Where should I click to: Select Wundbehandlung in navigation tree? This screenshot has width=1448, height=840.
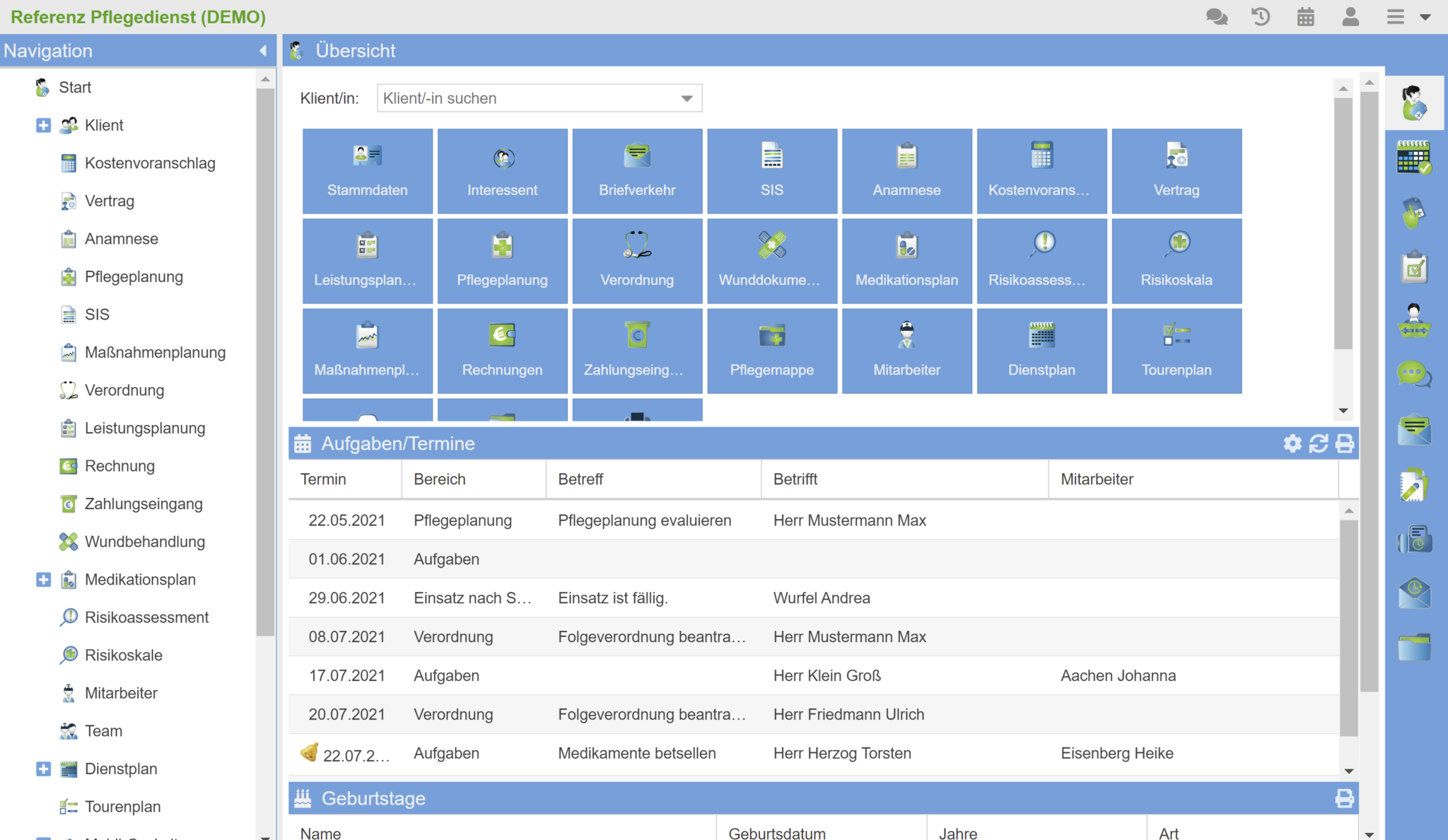144,542
